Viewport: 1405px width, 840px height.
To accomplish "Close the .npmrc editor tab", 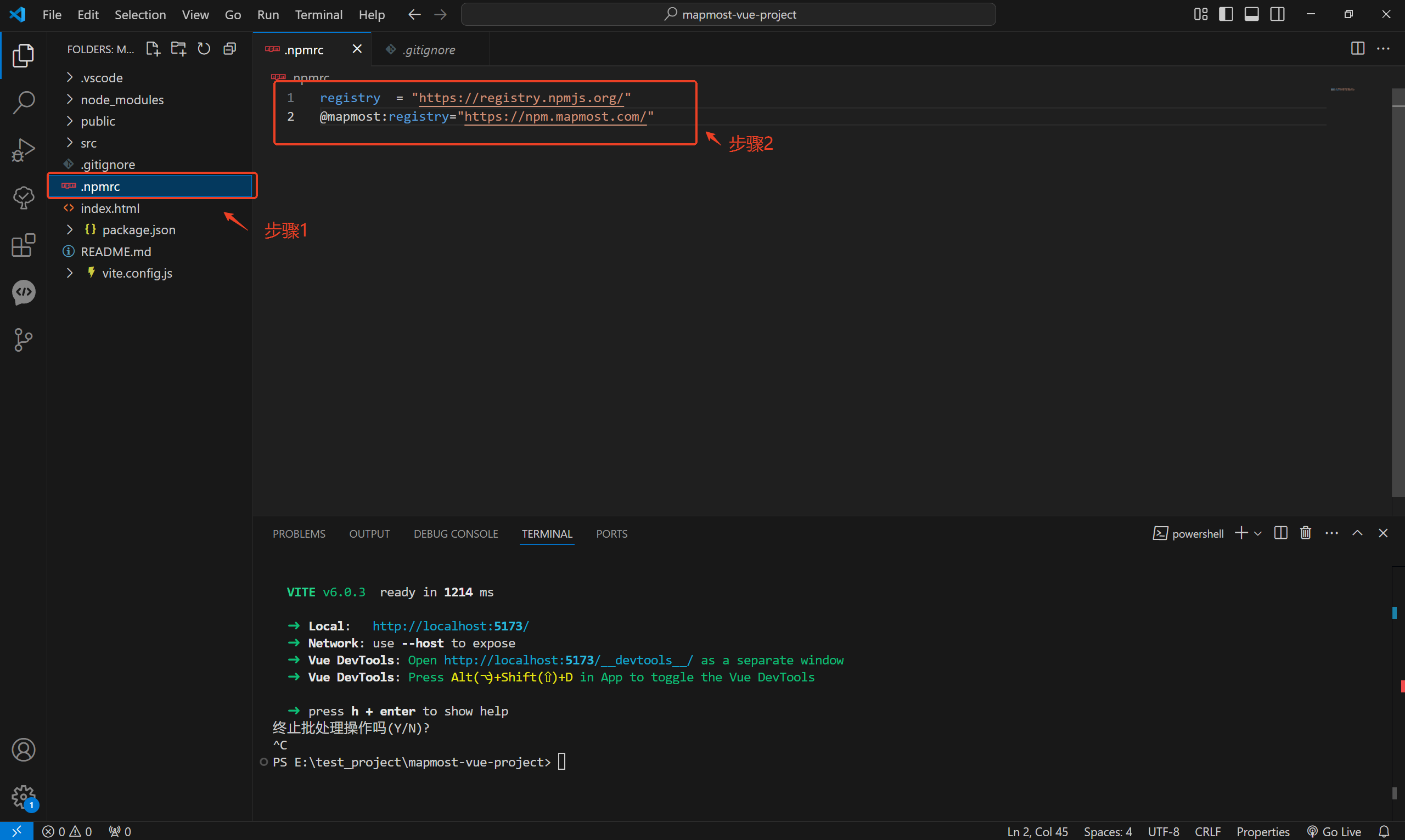I will point(357,49).
